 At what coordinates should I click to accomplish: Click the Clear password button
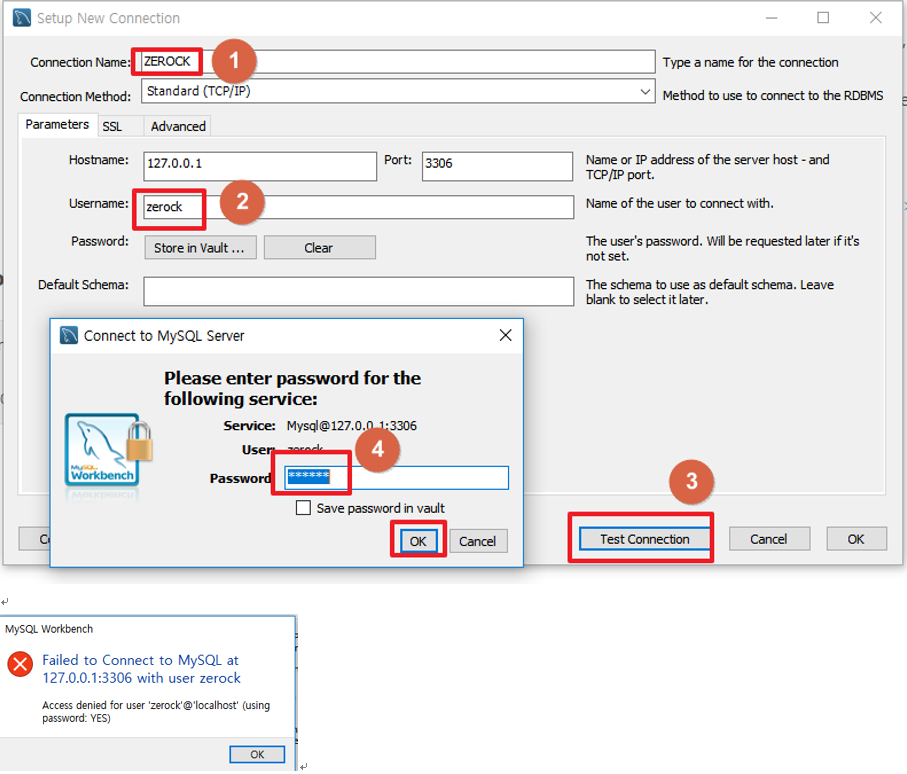click(x=319, y=248)
